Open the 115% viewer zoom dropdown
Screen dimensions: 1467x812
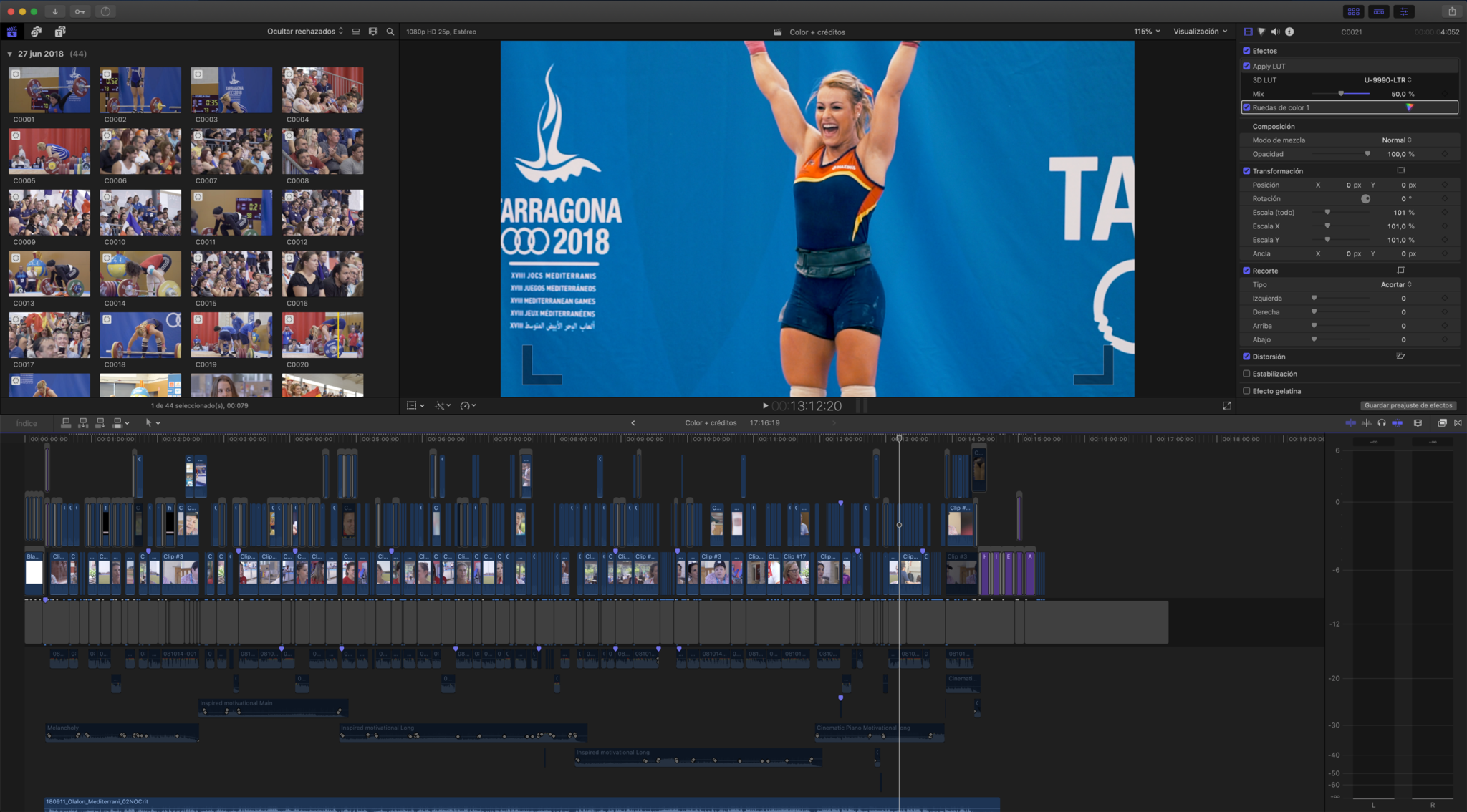(1146, 32)
